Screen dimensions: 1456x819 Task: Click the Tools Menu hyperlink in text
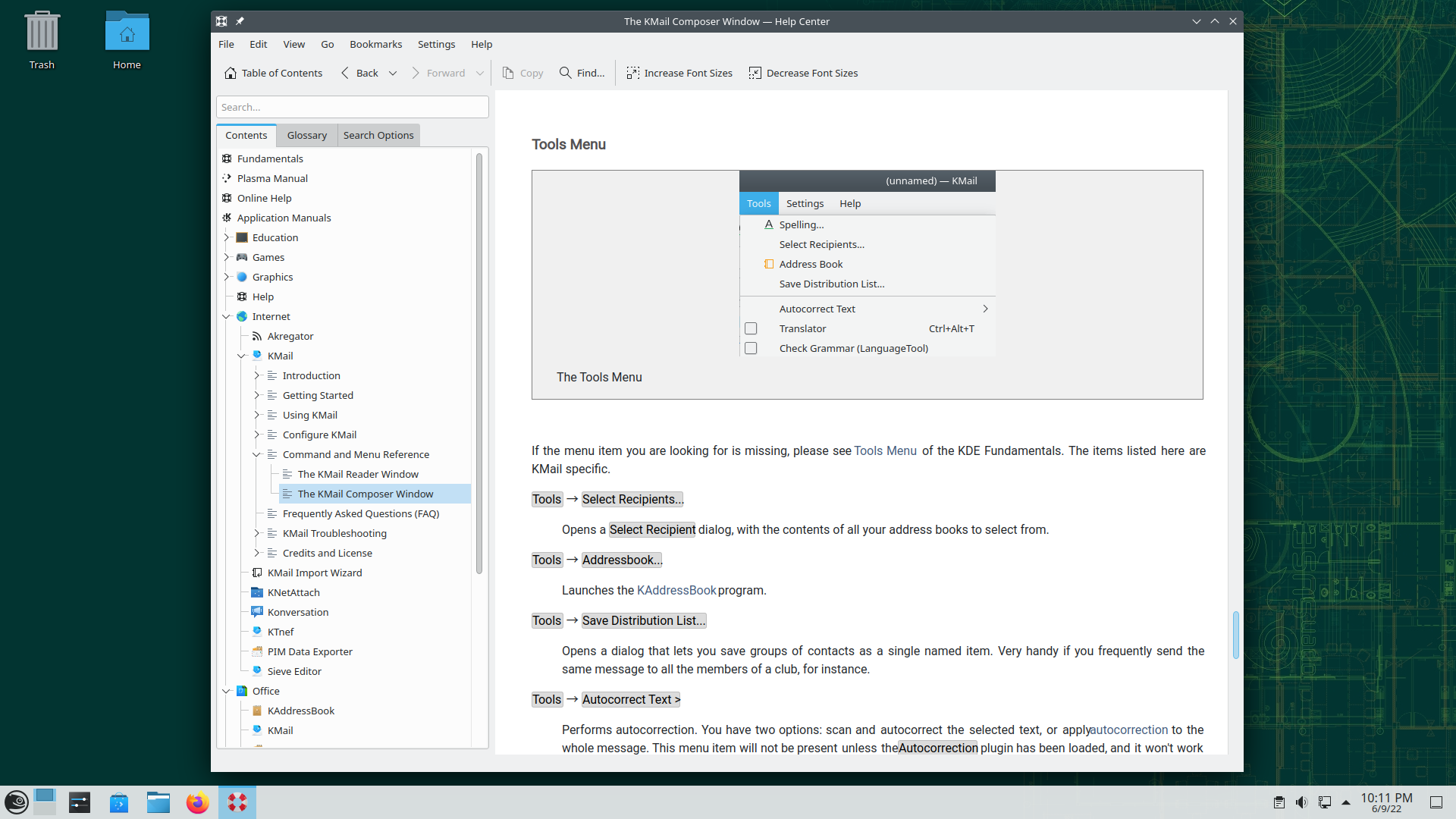tap(885, 450)
